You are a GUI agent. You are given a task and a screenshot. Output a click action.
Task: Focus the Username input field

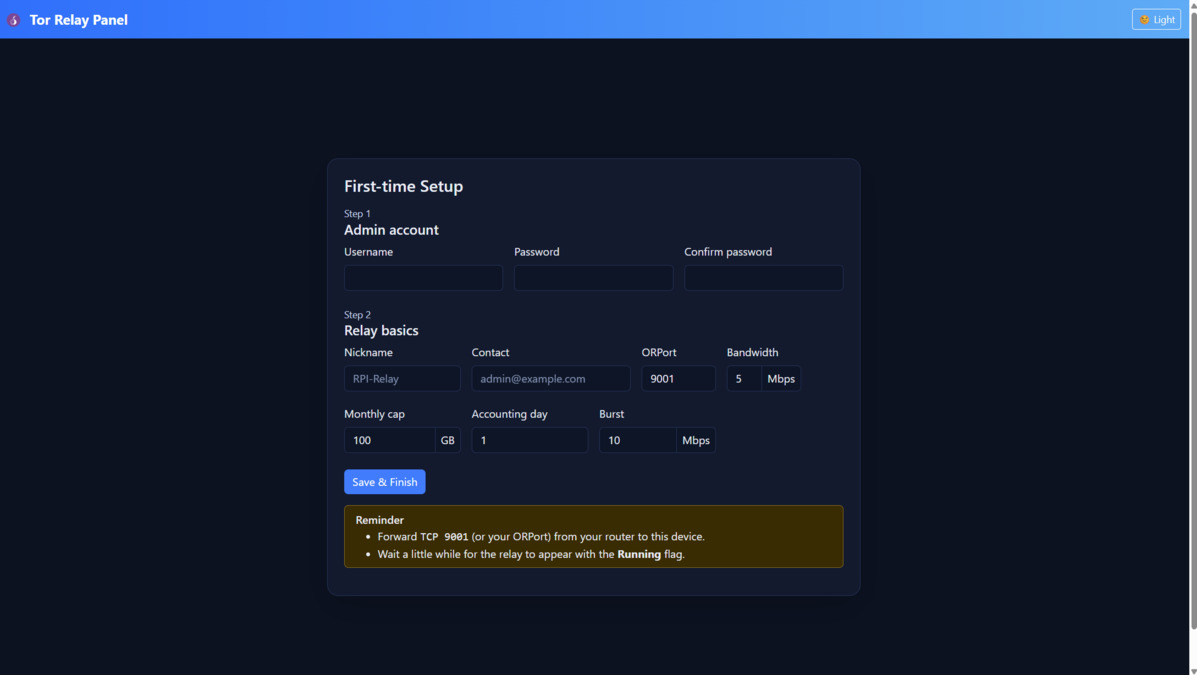click(x=422, y=277)
